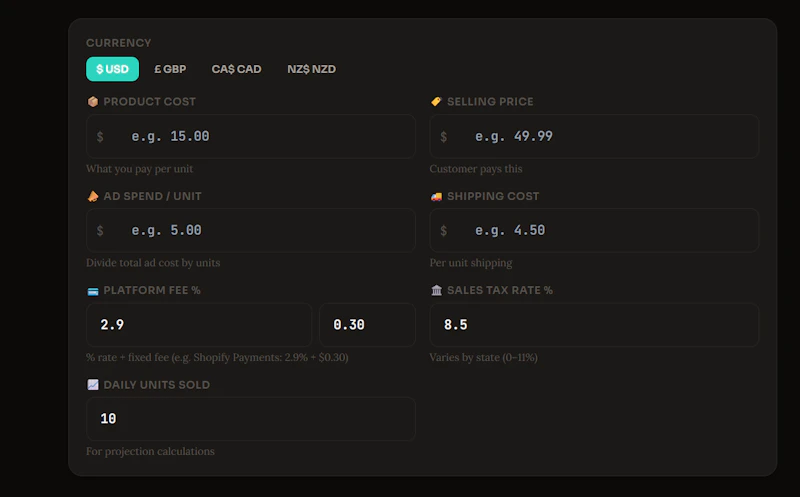The height and width of the screenshot is (497, 800).
Task: Click the Ad Spend / Unit field
Action: tap(251, 230)
